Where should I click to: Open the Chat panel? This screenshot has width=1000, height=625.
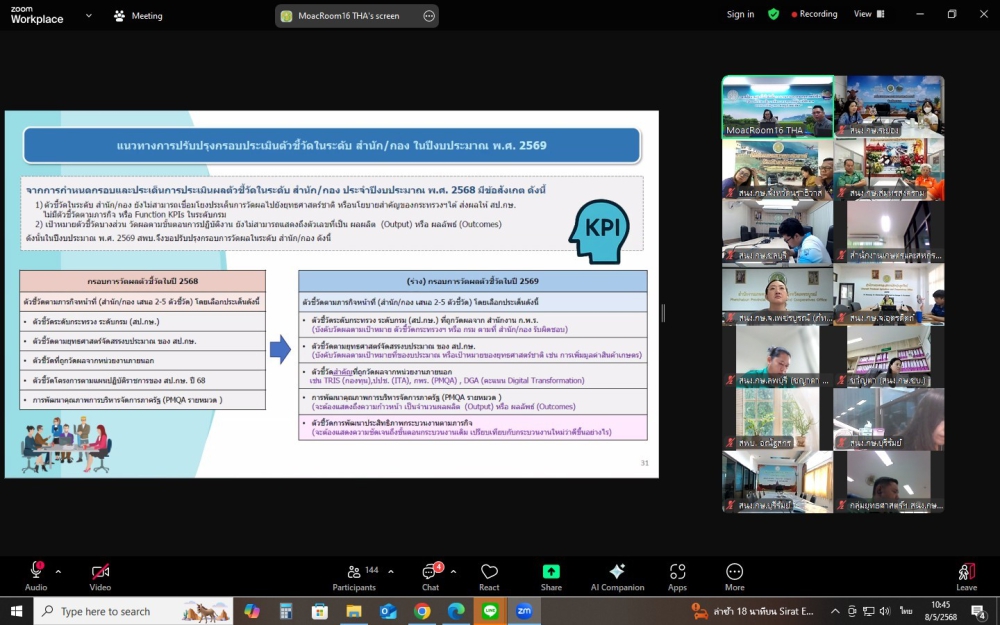(x=430, y=573)
